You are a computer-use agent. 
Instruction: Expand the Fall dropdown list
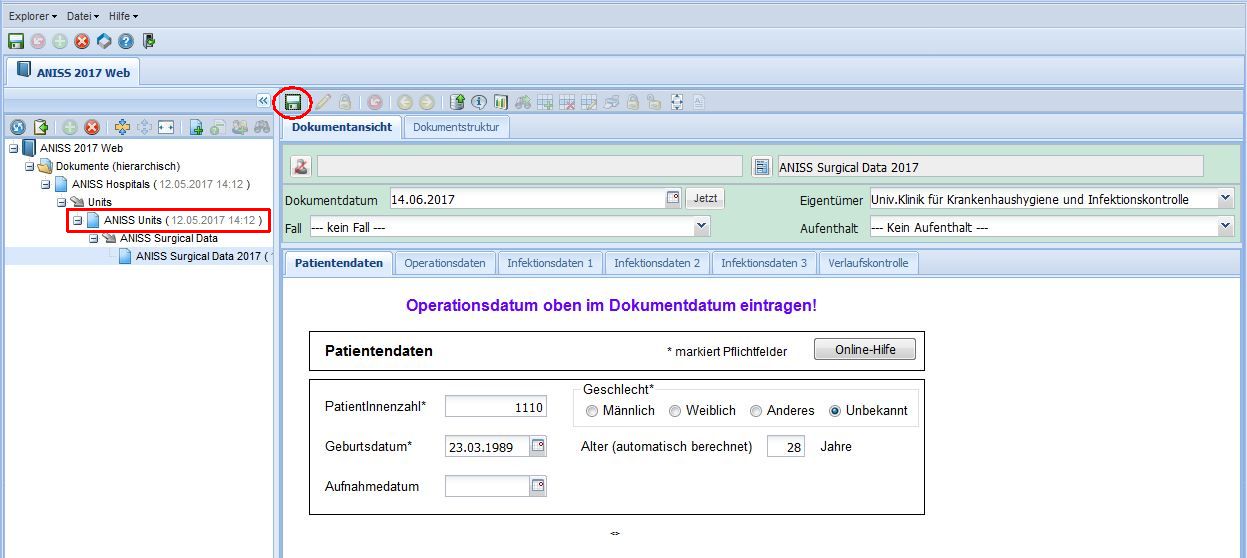pyautogui.click(x=702, y=227)
